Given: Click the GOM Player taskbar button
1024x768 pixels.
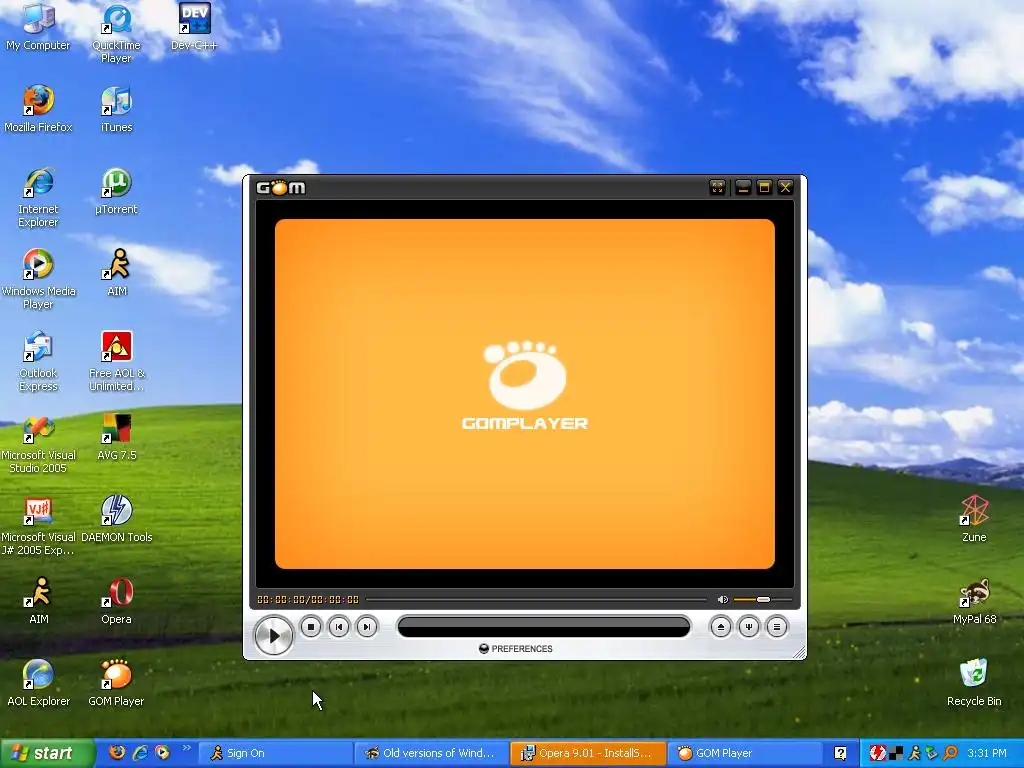Looking at the screenshot, I should click(x=744, y=754).
